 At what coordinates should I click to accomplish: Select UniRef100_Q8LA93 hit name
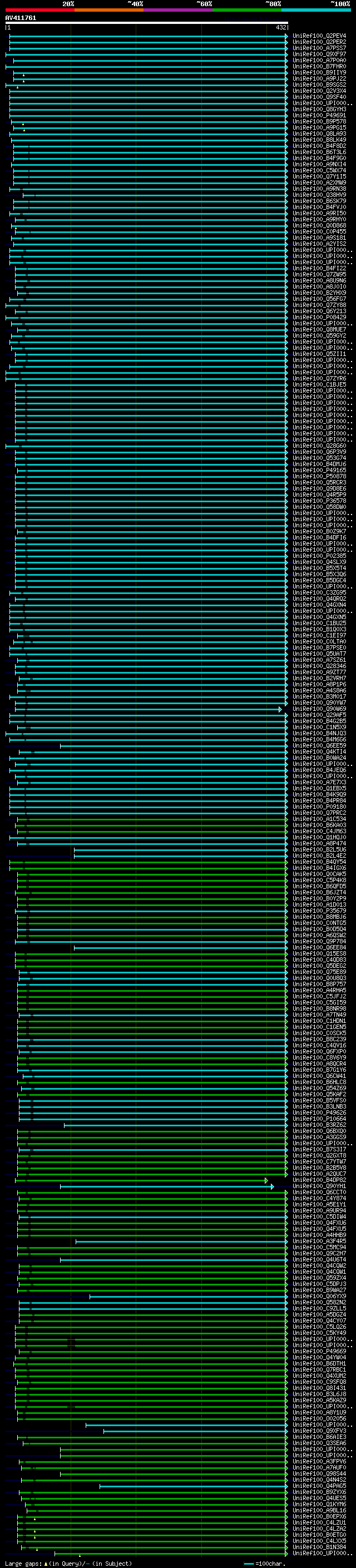coord(319,134)
